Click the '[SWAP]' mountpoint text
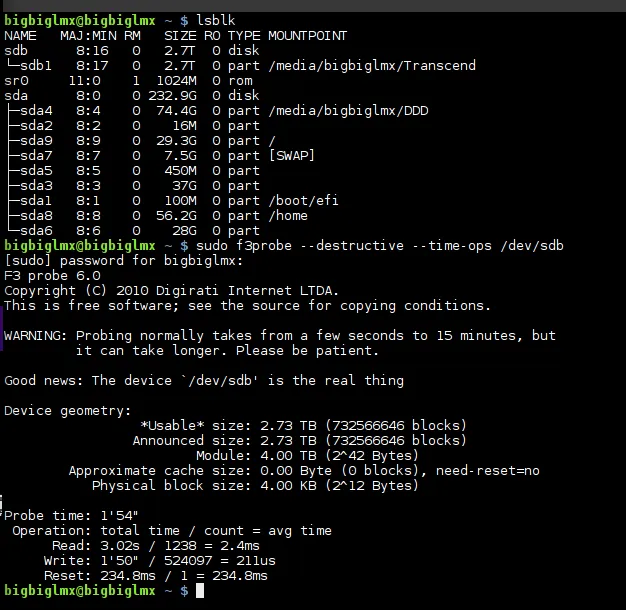Image resolution: width=626 pixels, height=610 pixels. point(291,156)
